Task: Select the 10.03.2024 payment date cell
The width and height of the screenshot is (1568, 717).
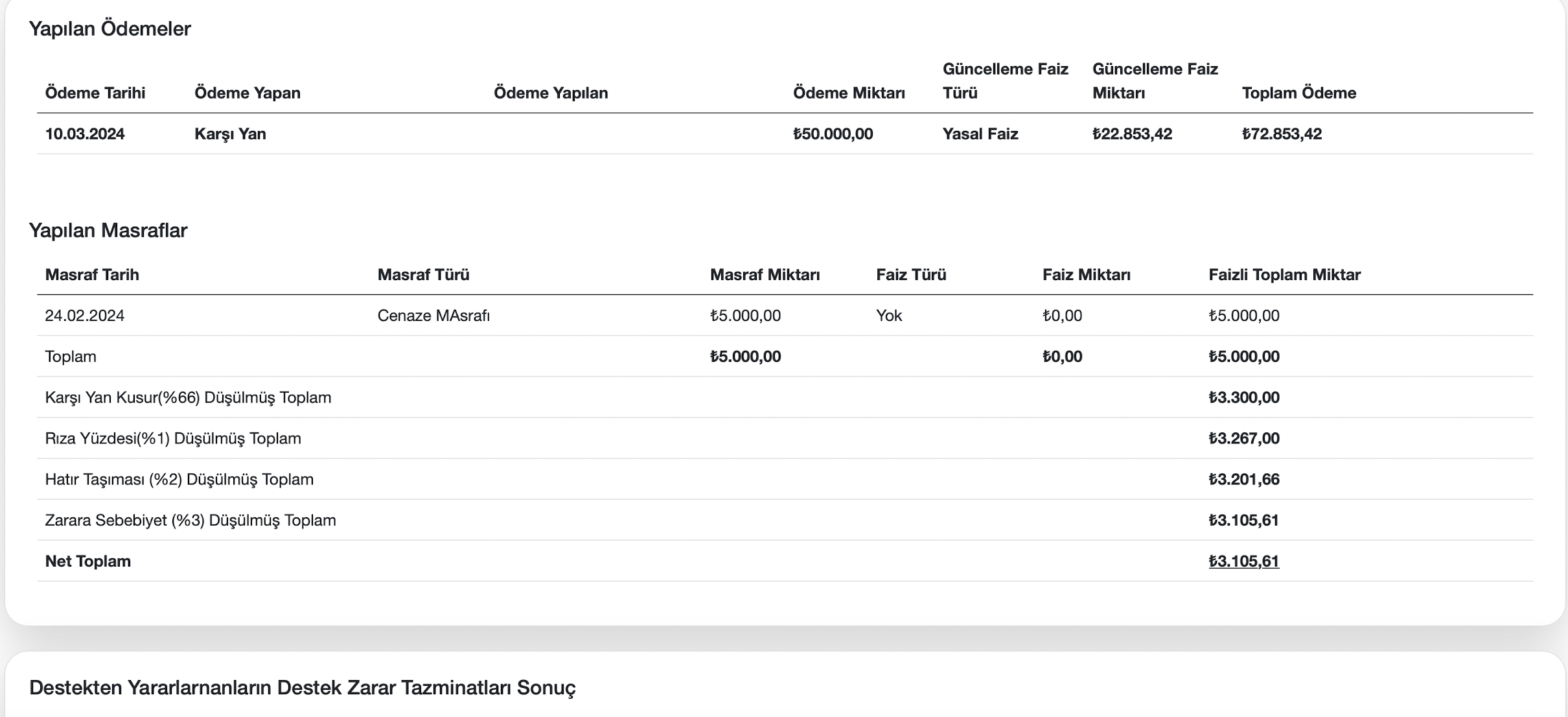Action: point(85,134)
